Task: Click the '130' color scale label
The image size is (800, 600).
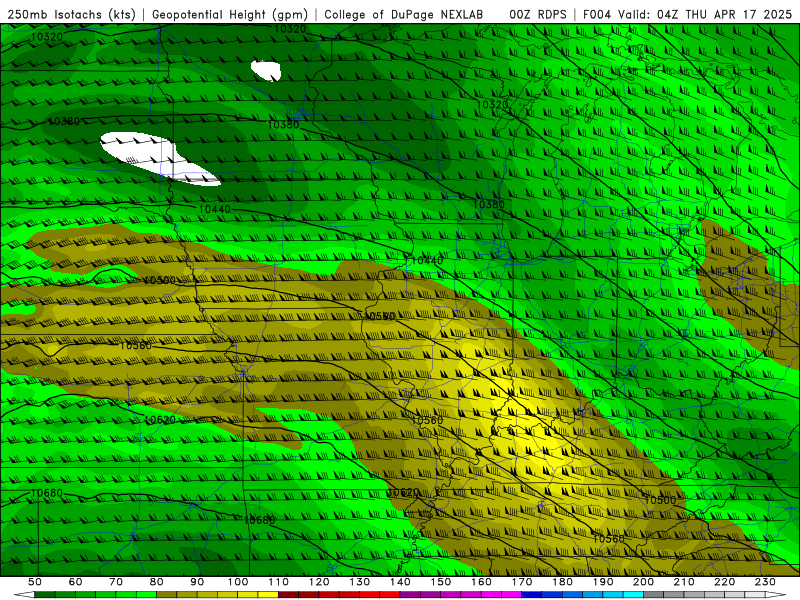Action: pos(360,582)
